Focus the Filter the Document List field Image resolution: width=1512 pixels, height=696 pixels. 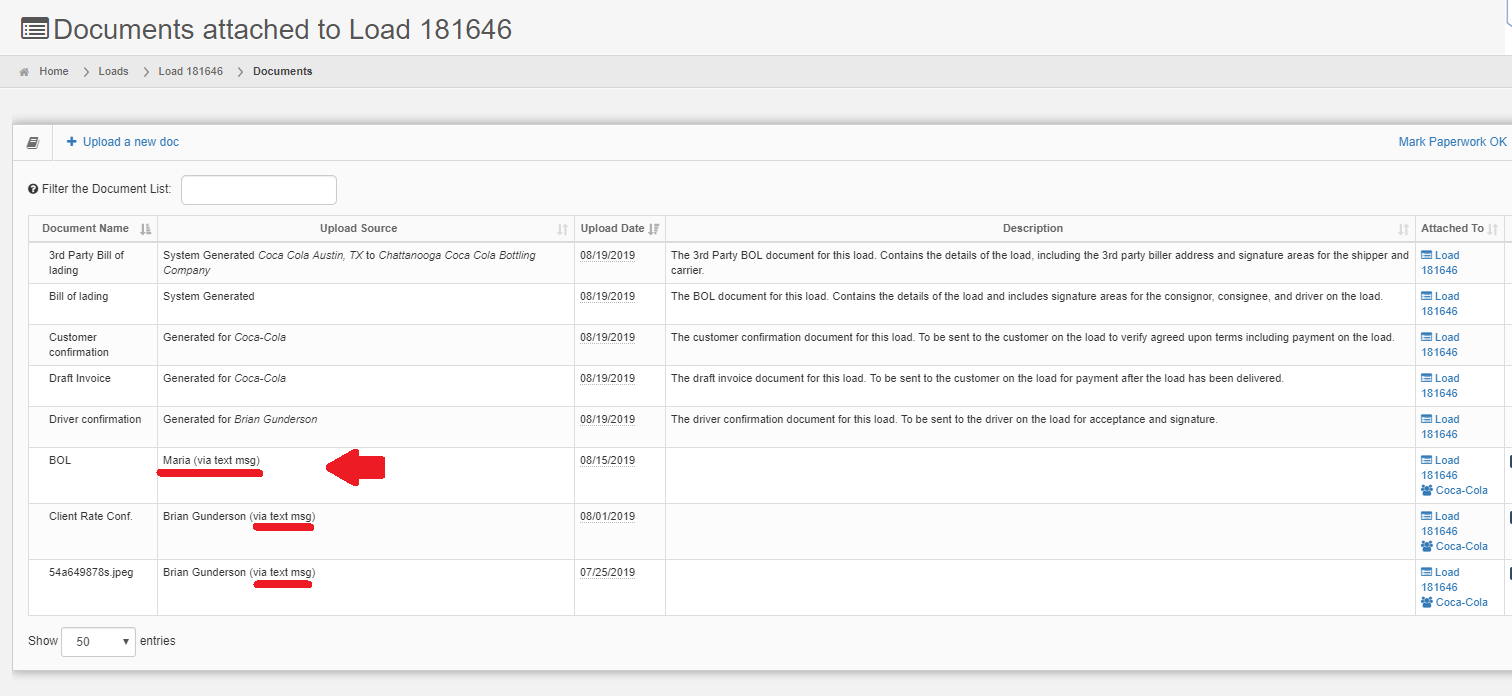pyautogui.click(x=259, y=190)
